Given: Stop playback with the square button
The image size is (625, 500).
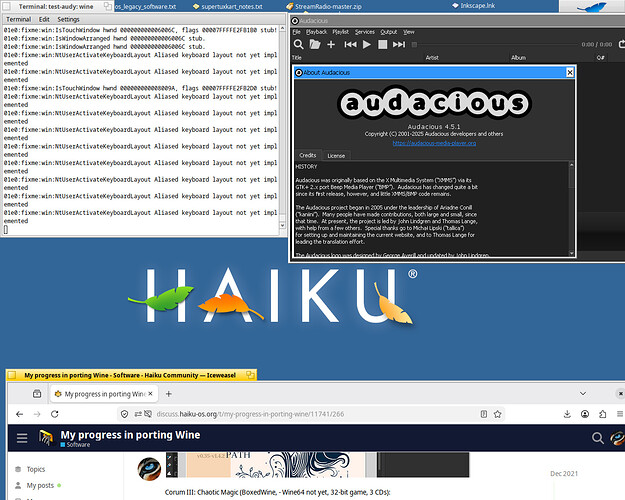Looking at the screenshot, I should pos(382,45).
